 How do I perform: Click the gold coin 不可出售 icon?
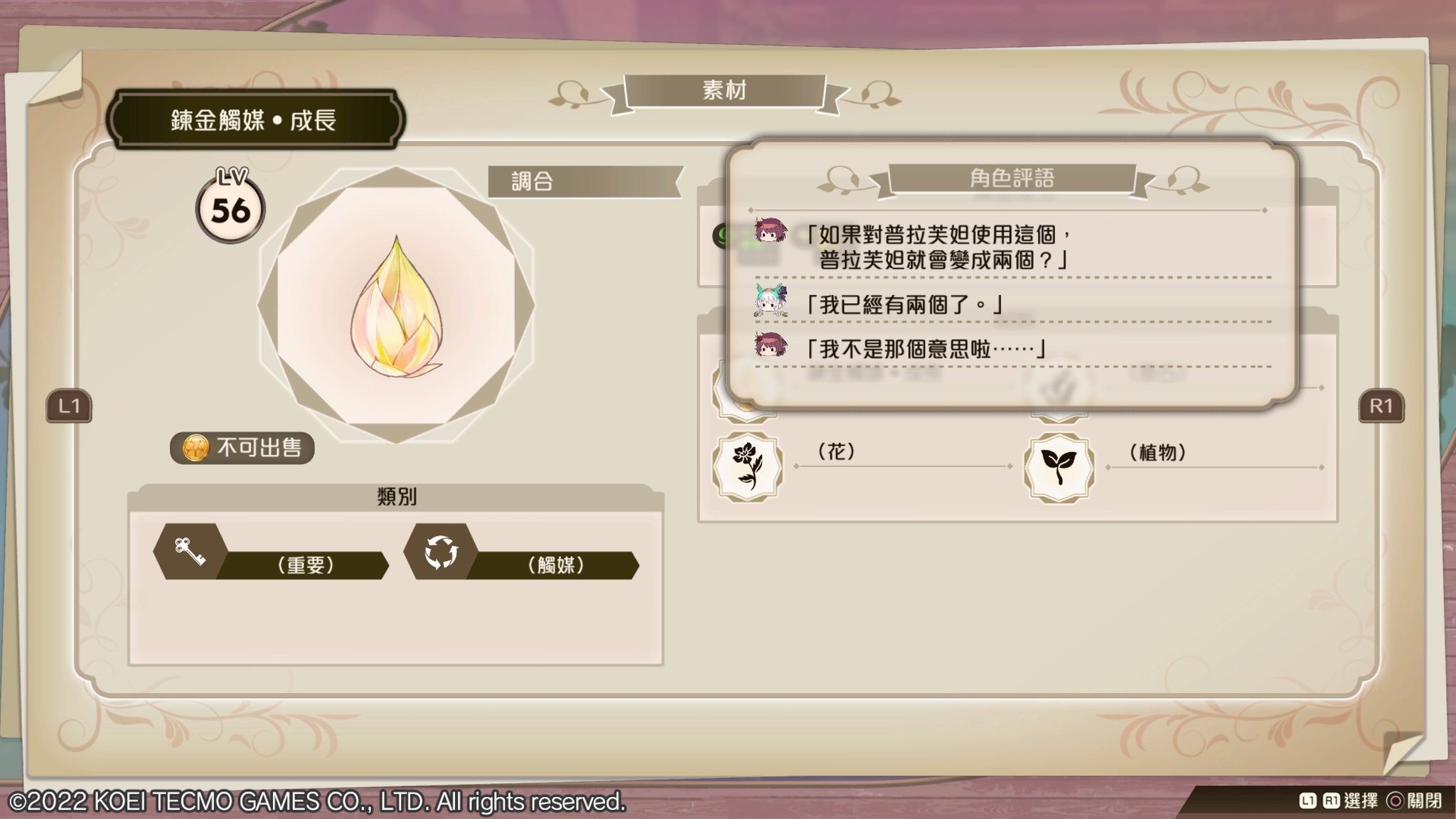[196, 448]
